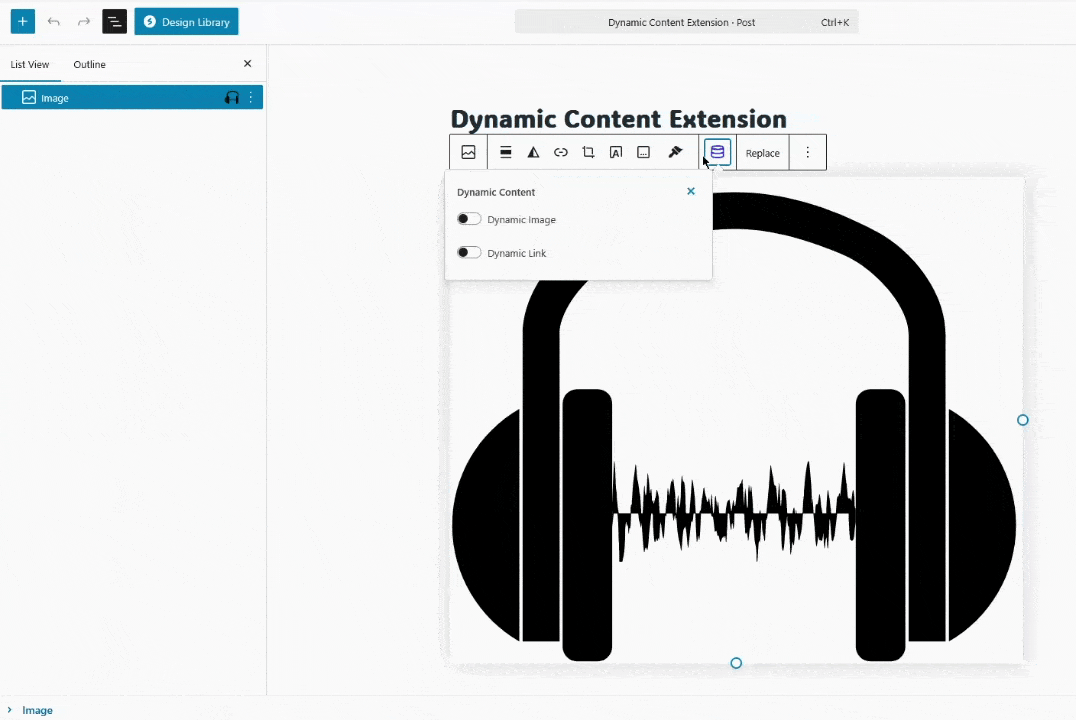The image size is (1076, 720).
Task: Select the List View tab
Action: (30, 64)
